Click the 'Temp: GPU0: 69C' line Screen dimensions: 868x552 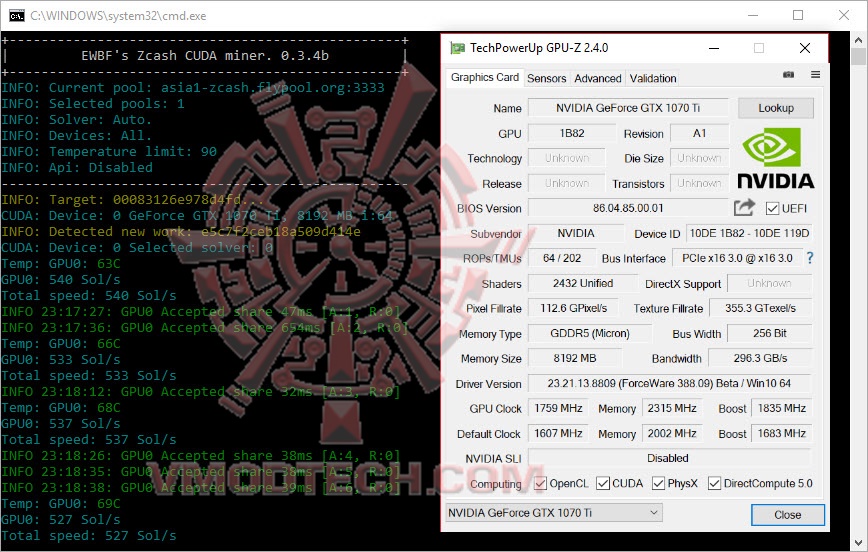point(61,504)
